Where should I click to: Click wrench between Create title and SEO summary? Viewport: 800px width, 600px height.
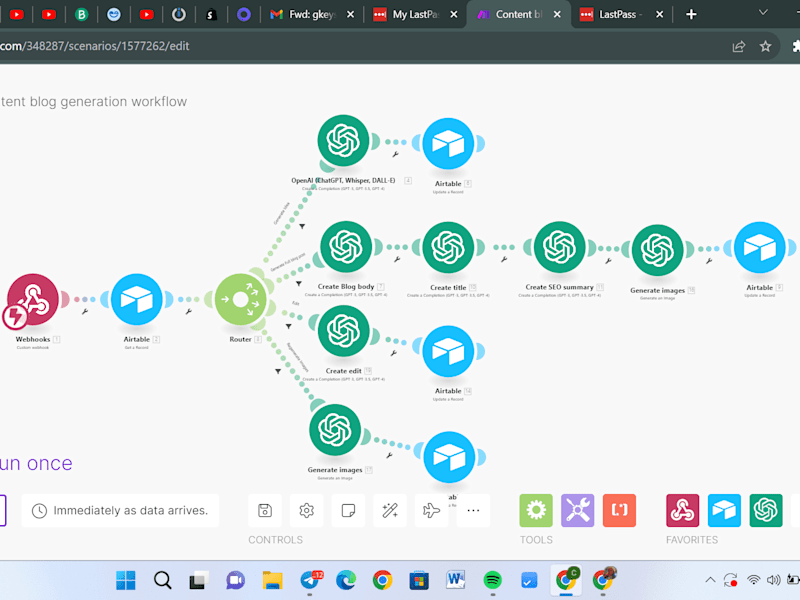(x=504, y=259)
